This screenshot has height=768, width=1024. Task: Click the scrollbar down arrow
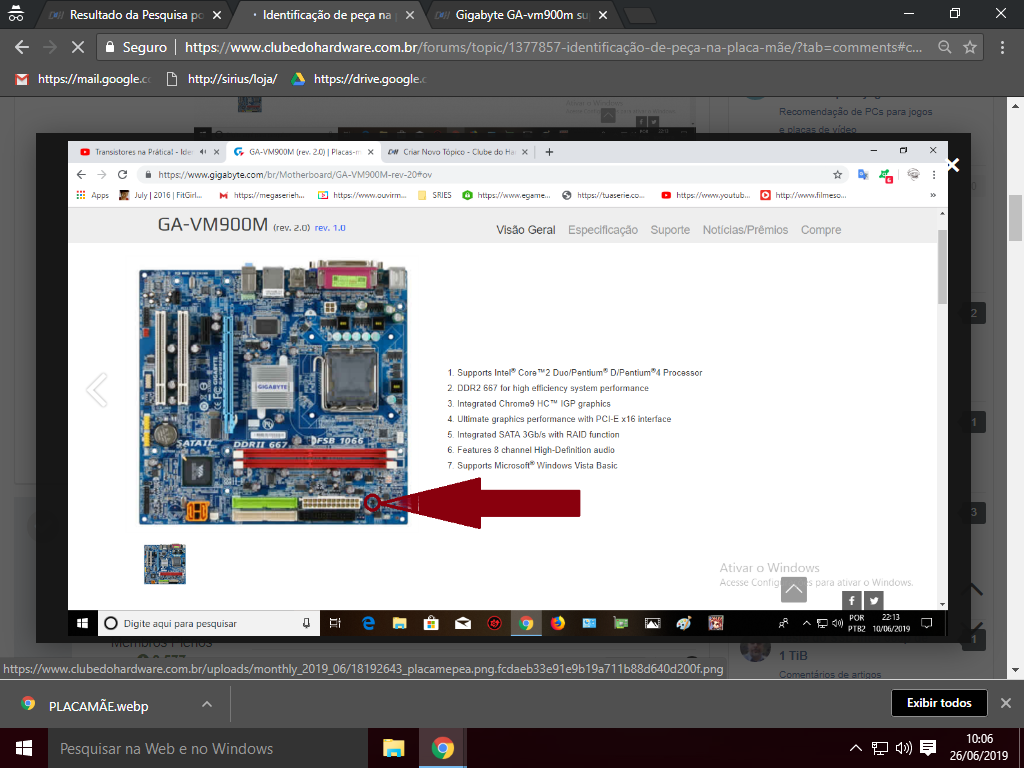(x=1016, y=669)
